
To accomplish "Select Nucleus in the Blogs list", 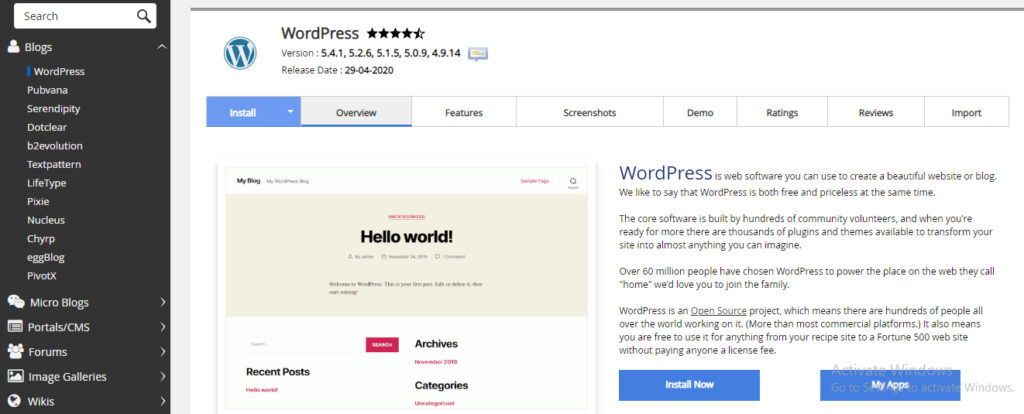I will tap(46, 220).
